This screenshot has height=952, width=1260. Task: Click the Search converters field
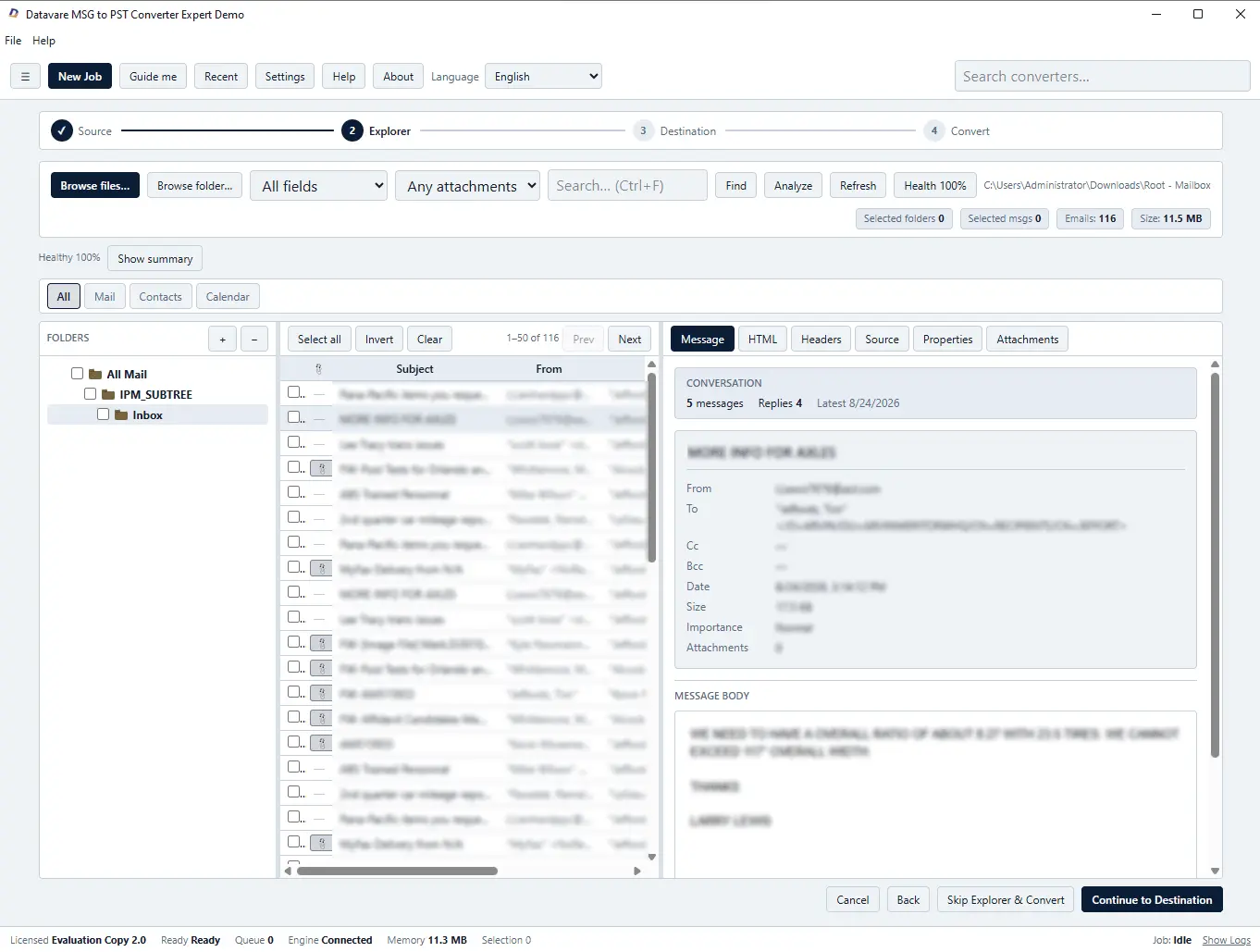coord(1102,77)
